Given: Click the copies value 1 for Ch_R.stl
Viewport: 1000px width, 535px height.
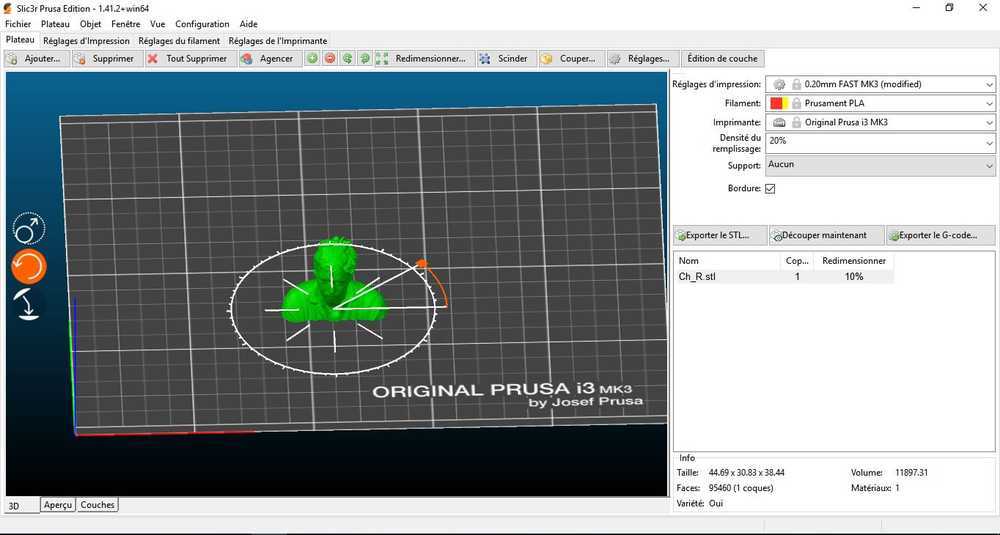Looking at the screenshot, I should tap(797, 277).
